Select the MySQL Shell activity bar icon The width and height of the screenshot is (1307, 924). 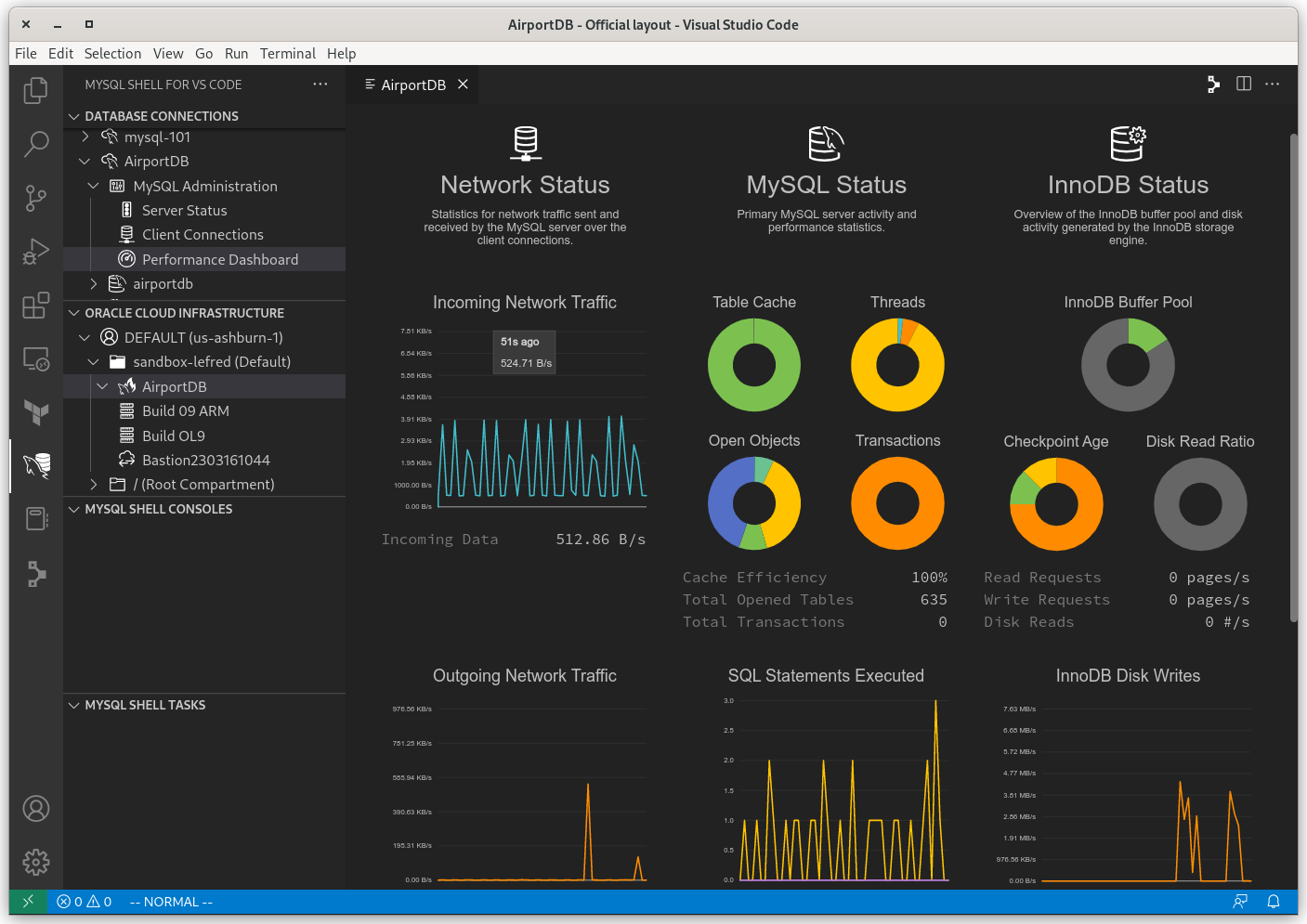tap(35, 466)
